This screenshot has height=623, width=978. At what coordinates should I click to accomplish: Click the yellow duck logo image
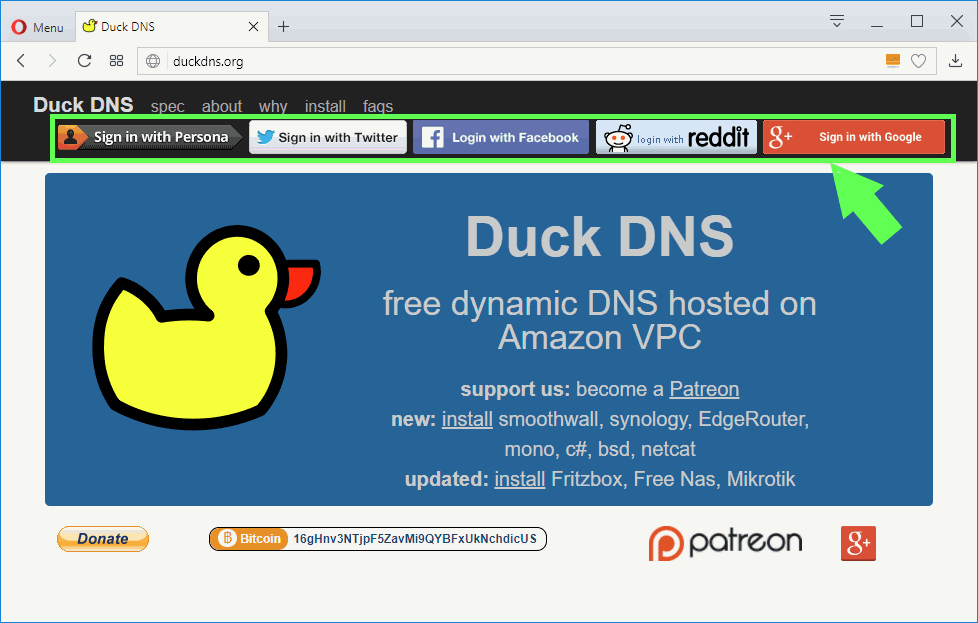tap(206, 327)
